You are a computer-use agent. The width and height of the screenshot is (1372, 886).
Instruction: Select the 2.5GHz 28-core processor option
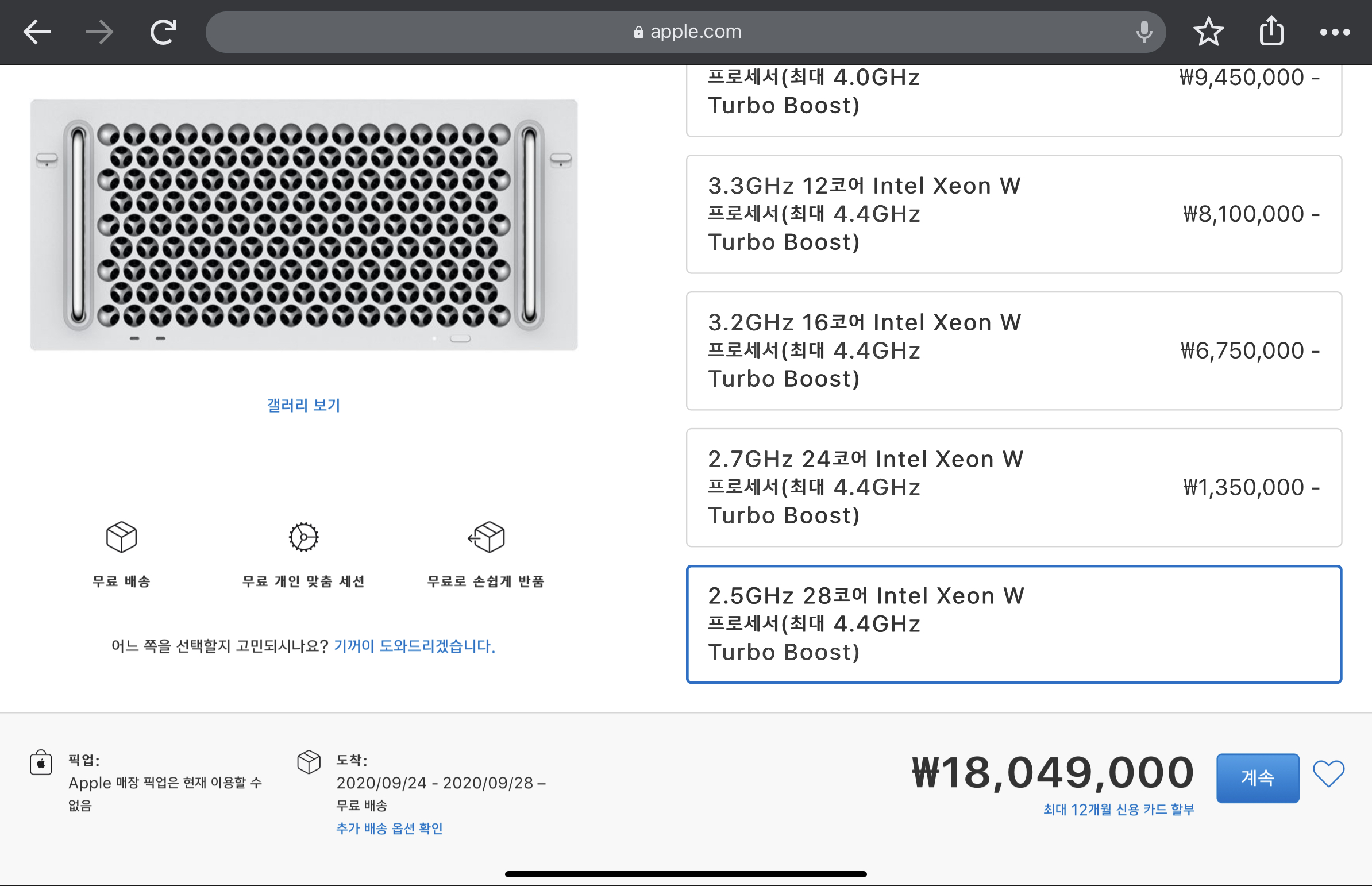tap(1013, 624)
